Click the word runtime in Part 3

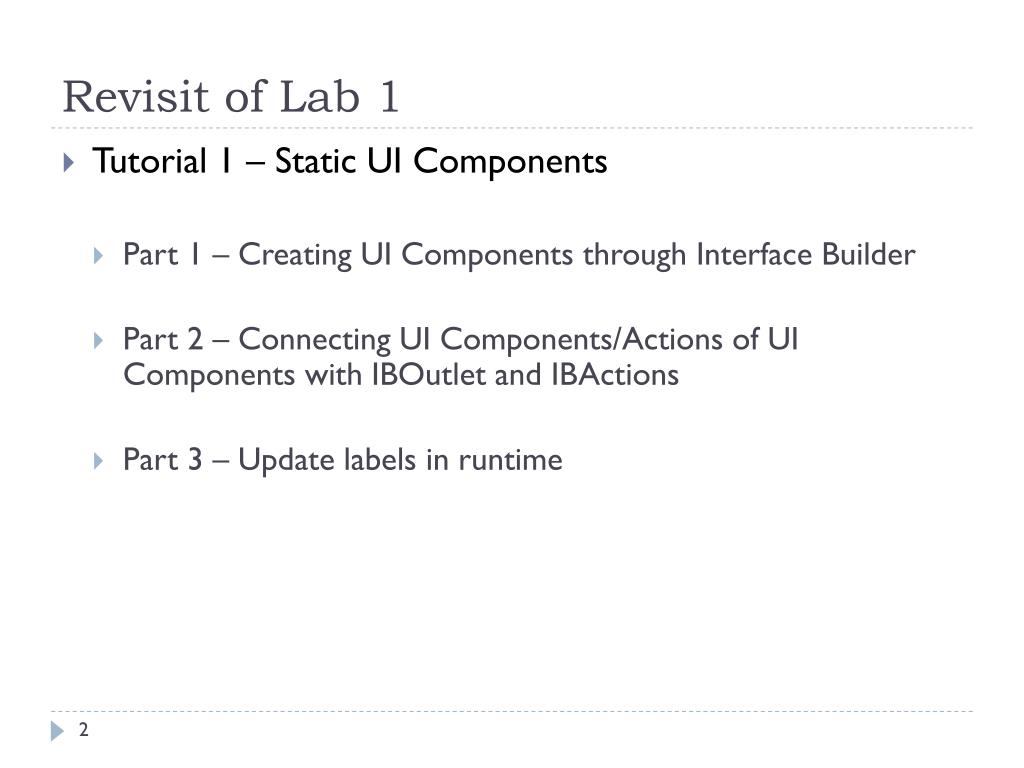(x=510, y=460)
